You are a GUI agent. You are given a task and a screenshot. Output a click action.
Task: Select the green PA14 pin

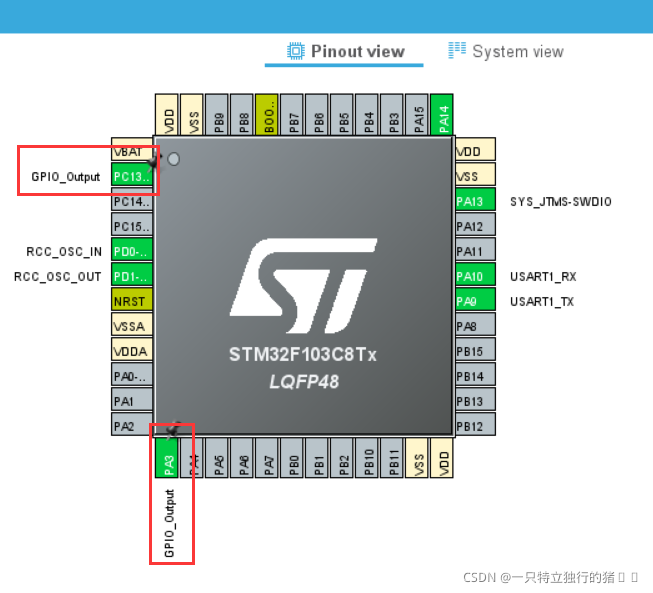coord(442,115)
